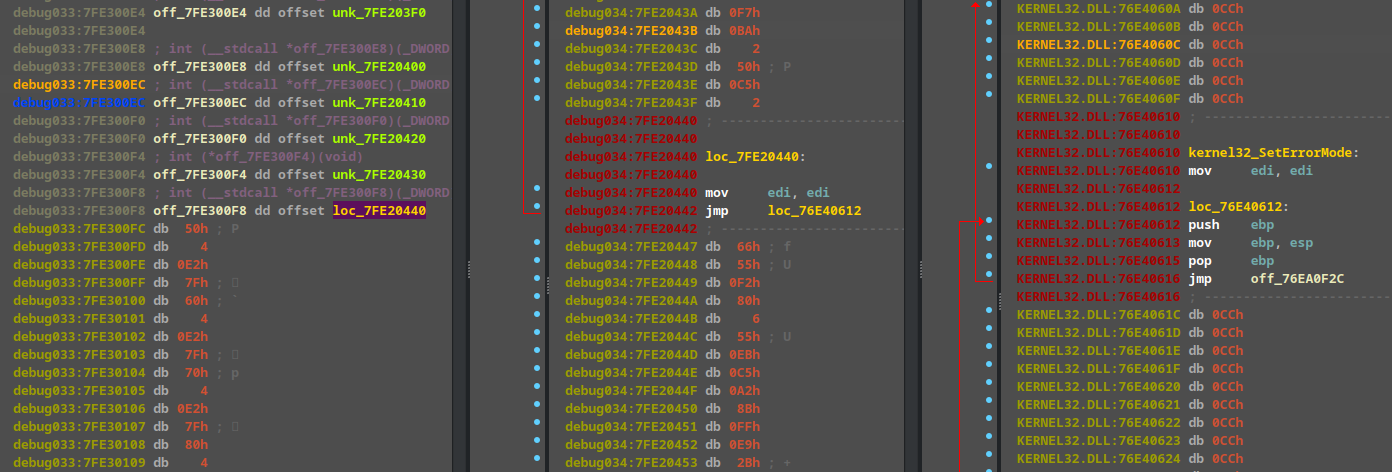Click the __stdcall *off_7FE300E8 comment line

pyautogui.click(x=301, y=49)
